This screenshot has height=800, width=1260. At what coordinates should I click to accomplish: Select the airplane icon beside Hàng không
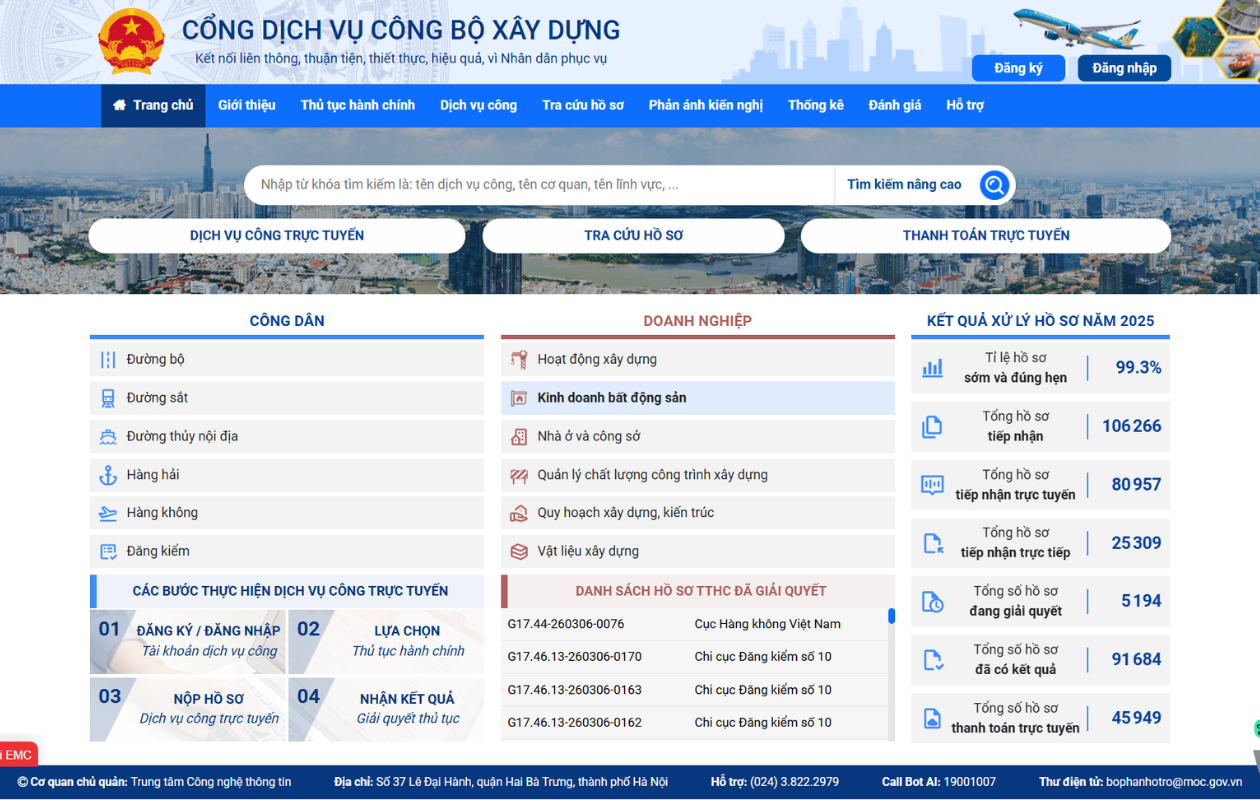tap(108, 512)
